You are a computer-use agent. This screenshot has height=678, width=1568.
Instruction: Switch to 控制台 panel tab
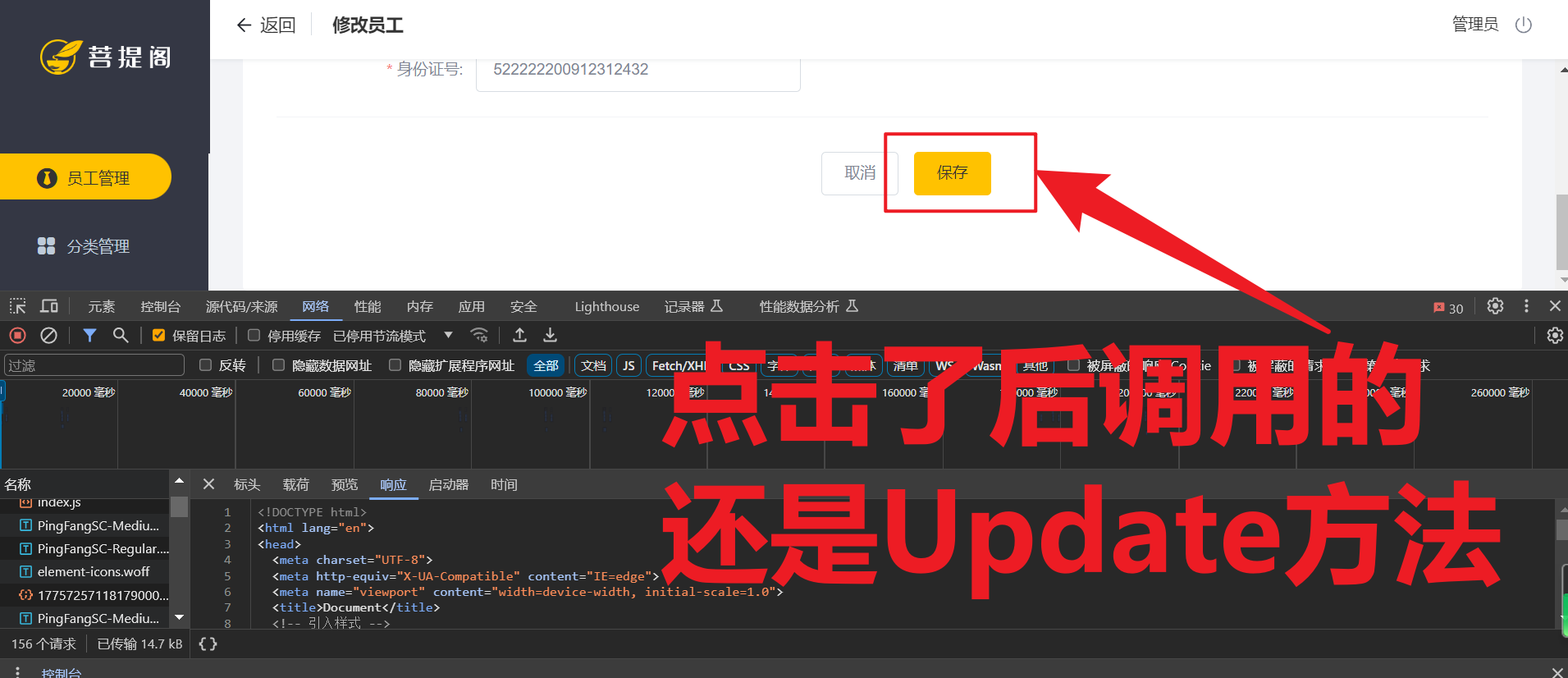click(x=161, y=306)
